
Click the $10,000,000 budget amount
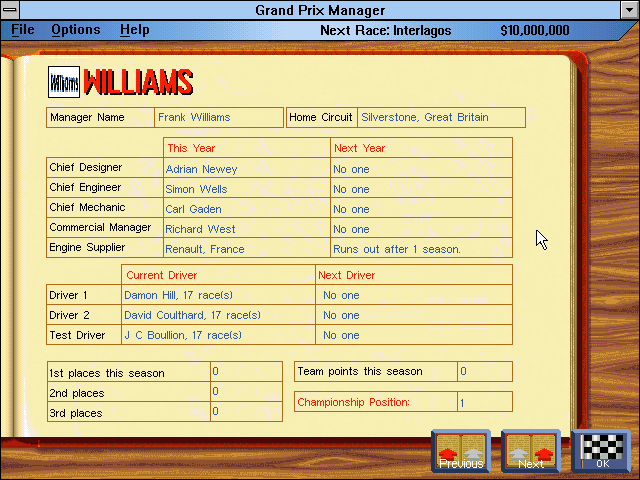pos(535,31)
